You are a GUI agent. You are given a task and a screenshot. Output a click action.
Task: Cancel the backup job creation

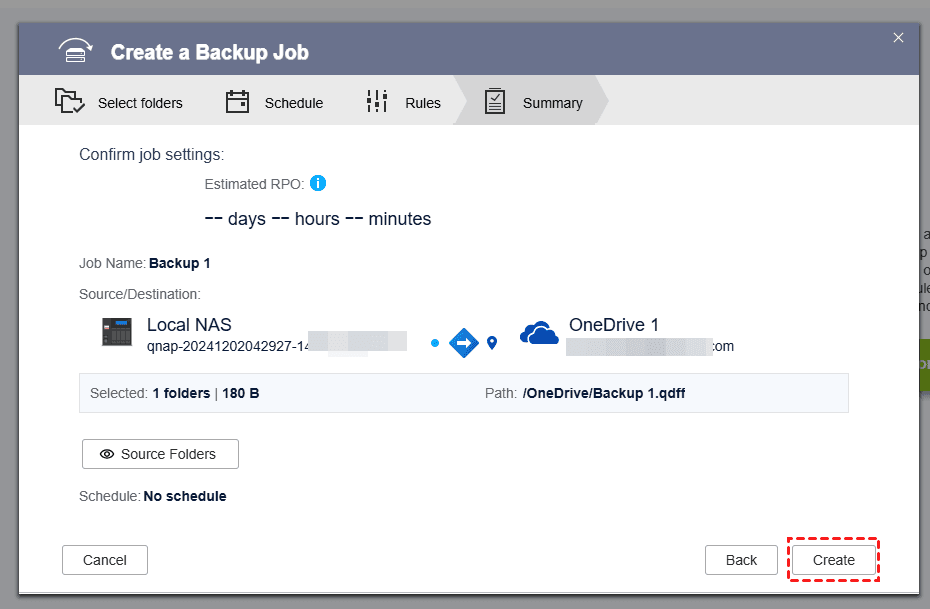click(x=105, y=560)
